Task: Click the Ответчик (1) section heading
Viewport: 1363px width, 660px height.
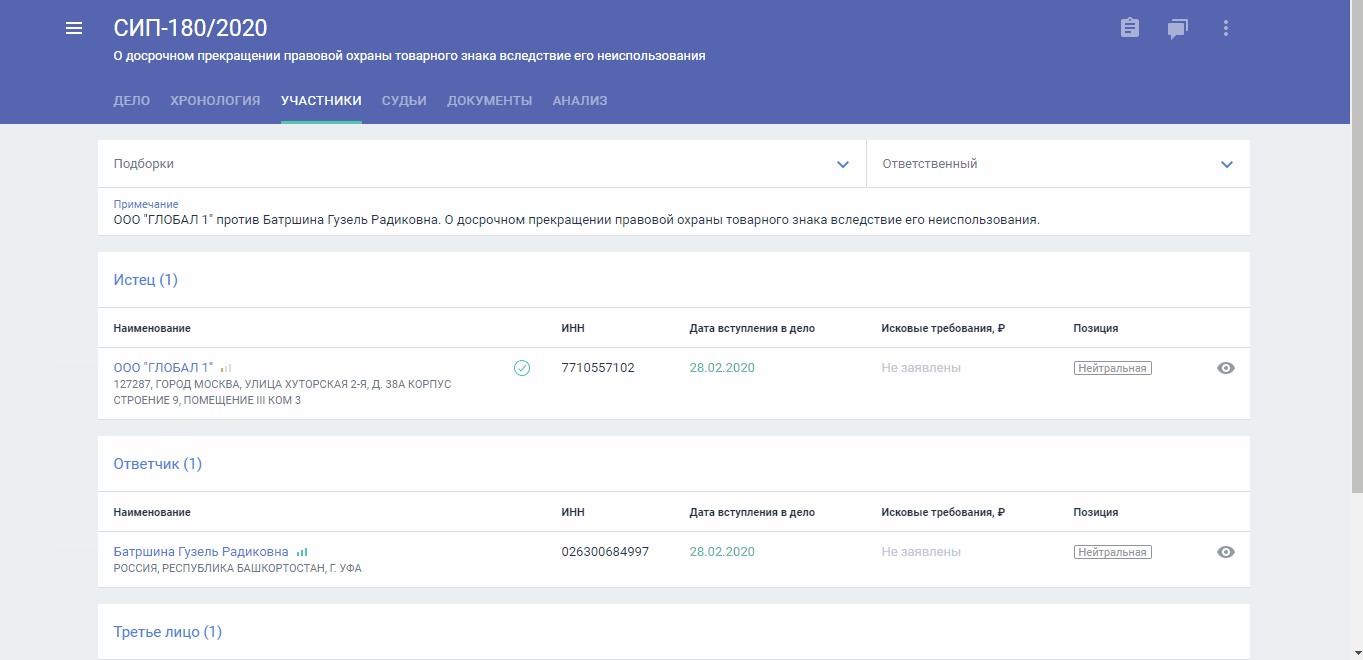Action: tap(158, 464)
